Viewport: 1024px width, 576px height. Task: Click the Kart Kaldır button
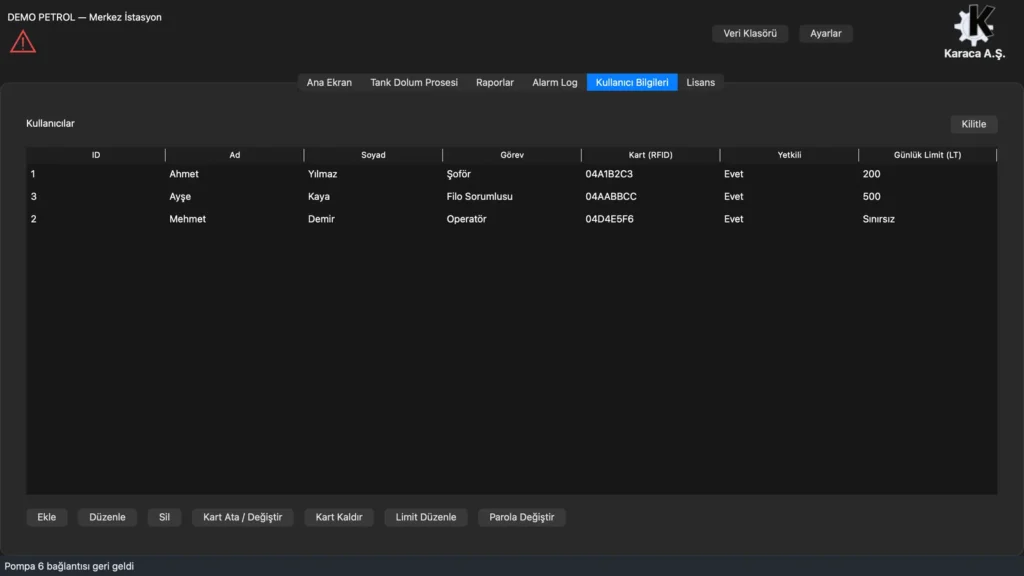point(339,517)
